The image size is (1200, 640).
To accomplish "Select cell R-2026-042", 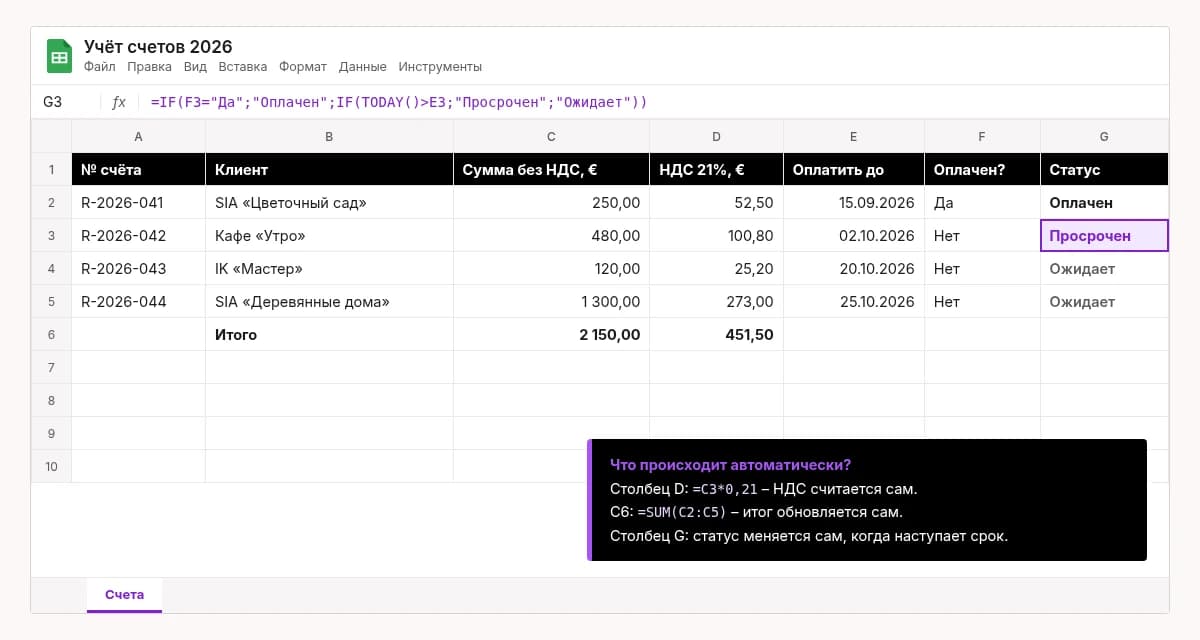I will 138,236.
